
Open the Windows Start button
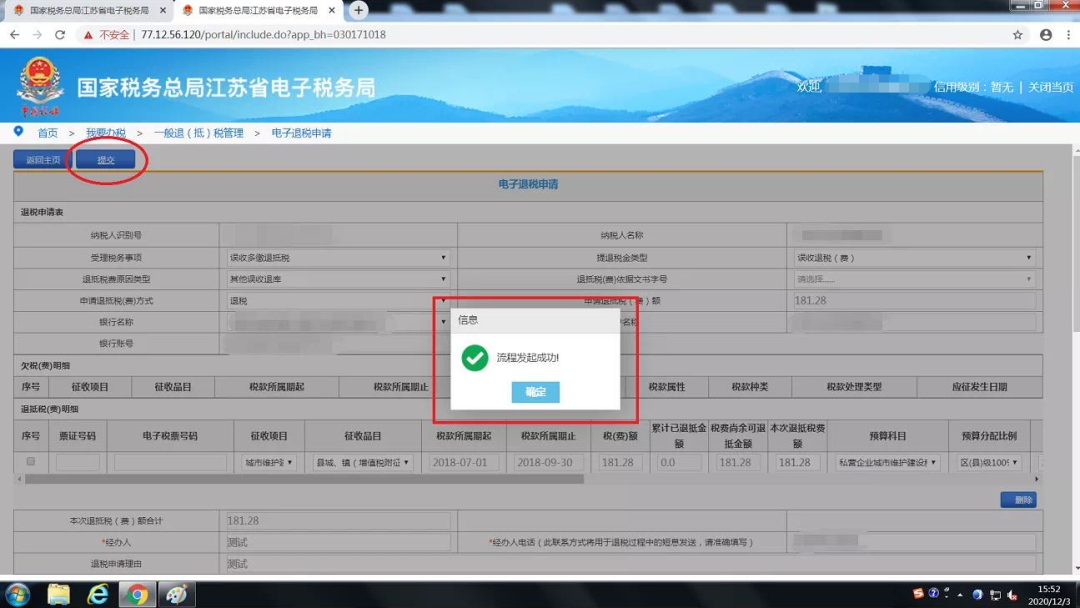(x=17, y=594)
